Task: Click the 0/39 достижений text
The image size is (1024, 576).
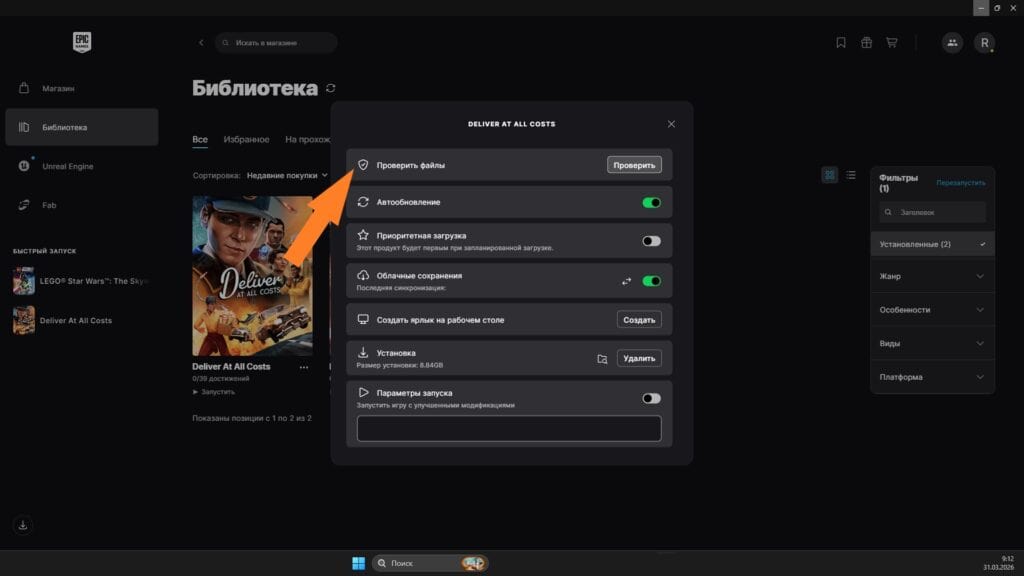Action: tap(221, 378)
